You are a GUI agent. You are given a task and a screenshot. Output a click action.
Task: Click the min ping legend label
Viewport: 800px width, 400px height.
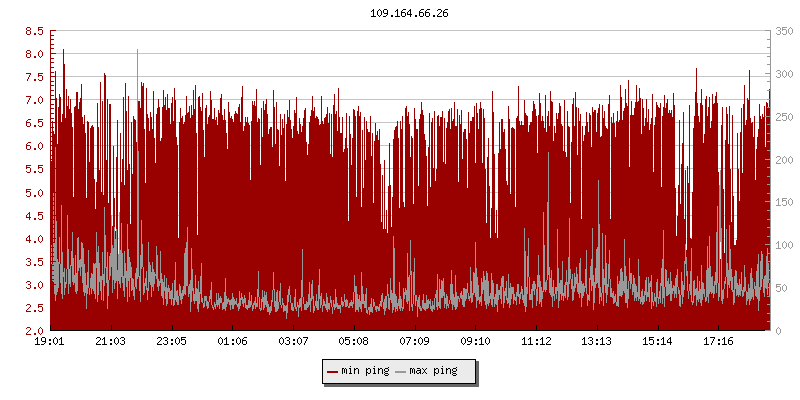pyautogui.click(x=365, y=371)
